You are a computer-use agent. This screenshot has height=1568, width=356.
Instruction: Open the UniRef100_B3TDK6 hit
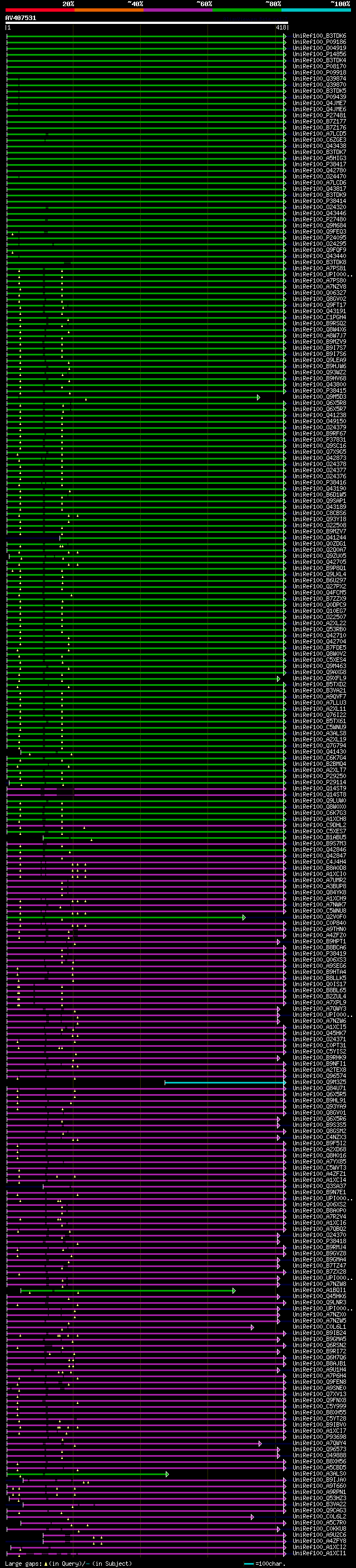tap(319, 36)
